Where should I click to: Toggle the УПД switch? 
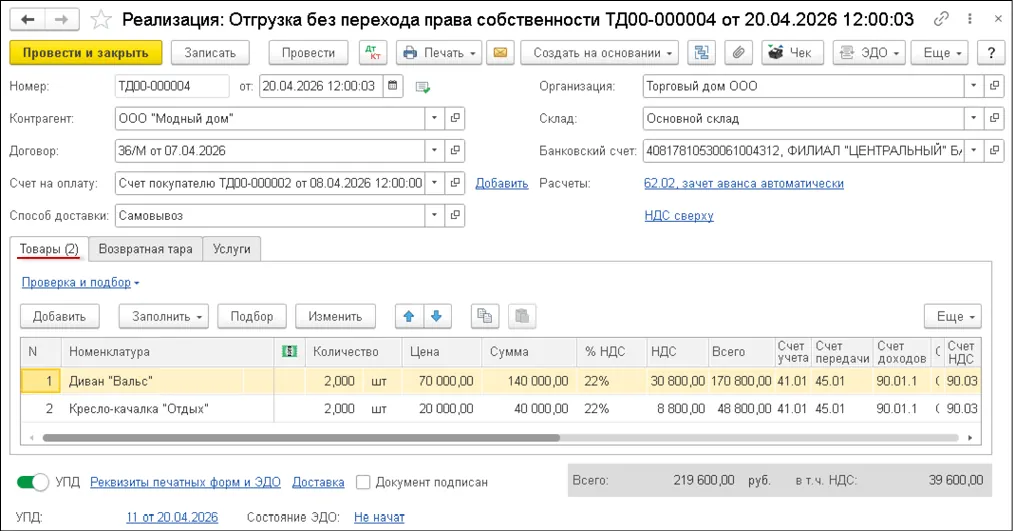32,482
